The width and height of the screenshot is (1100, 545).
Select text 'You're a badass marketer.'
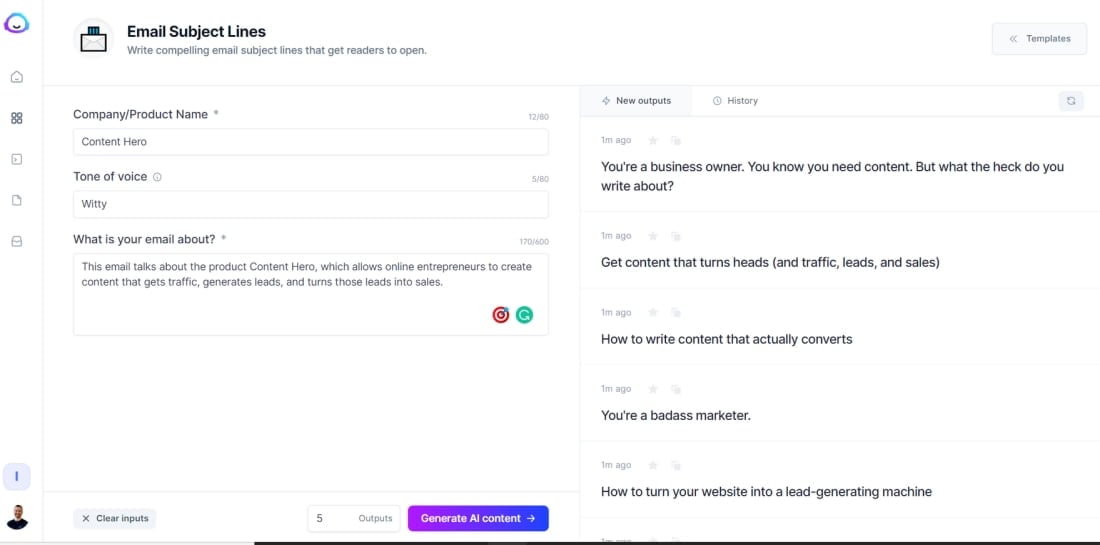[x=676, y=415]
